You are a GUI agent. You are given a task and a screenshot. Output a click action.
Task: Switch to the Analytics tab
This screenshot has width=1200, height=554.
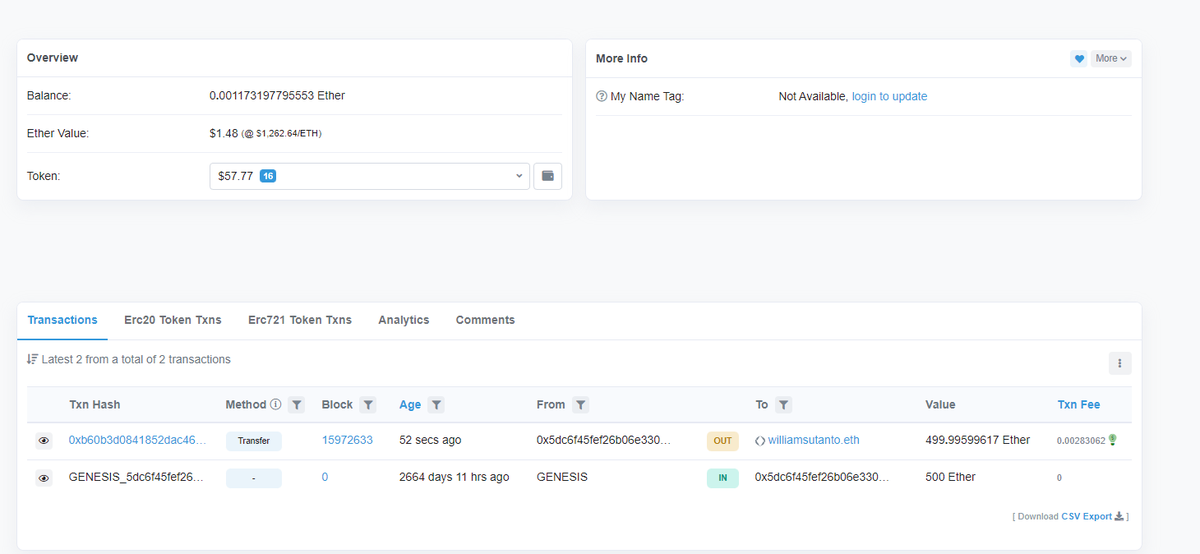point(404,320)
